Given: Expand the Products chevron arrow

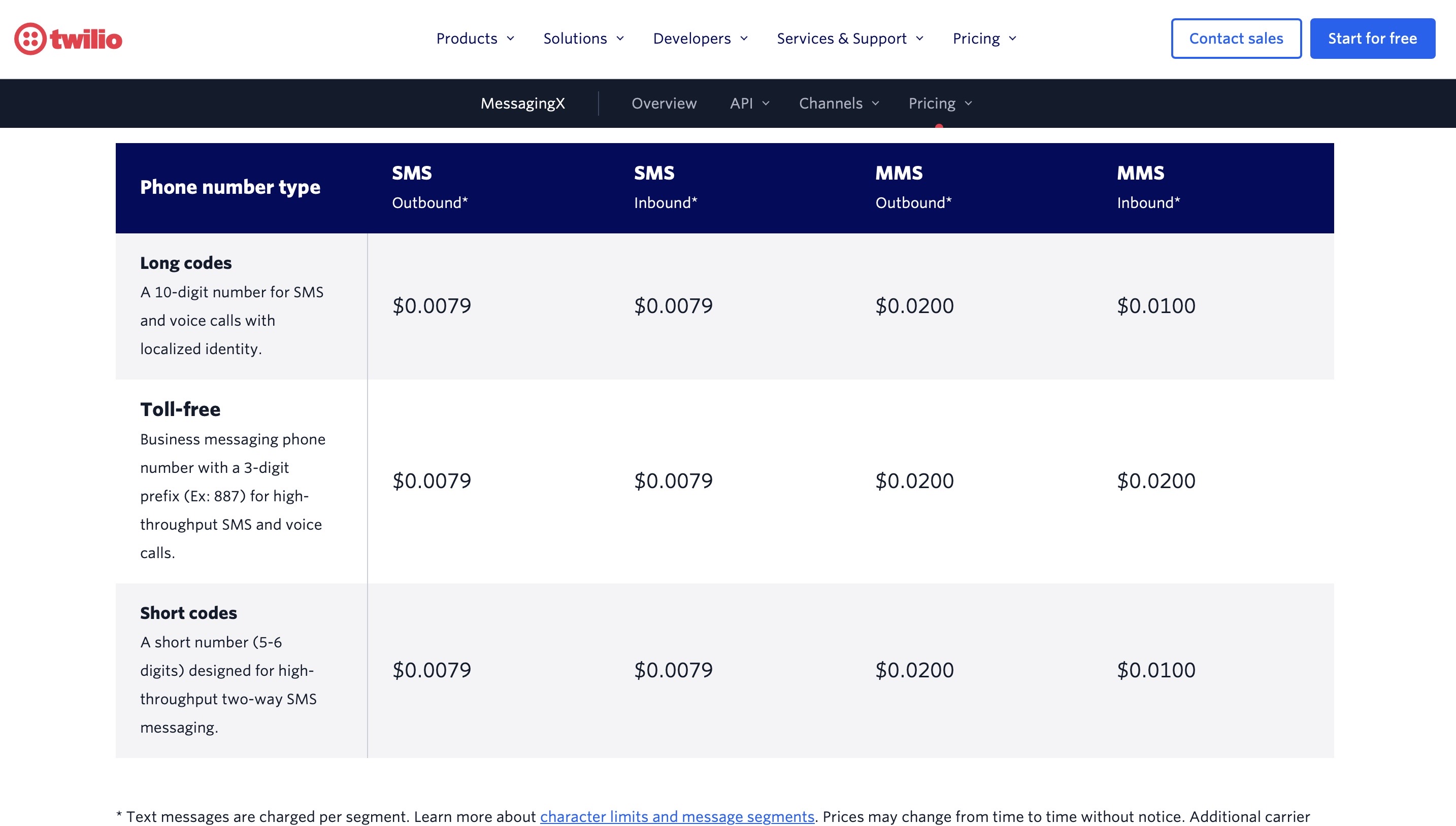Looking at the screenshot, I should coord(510,39).
